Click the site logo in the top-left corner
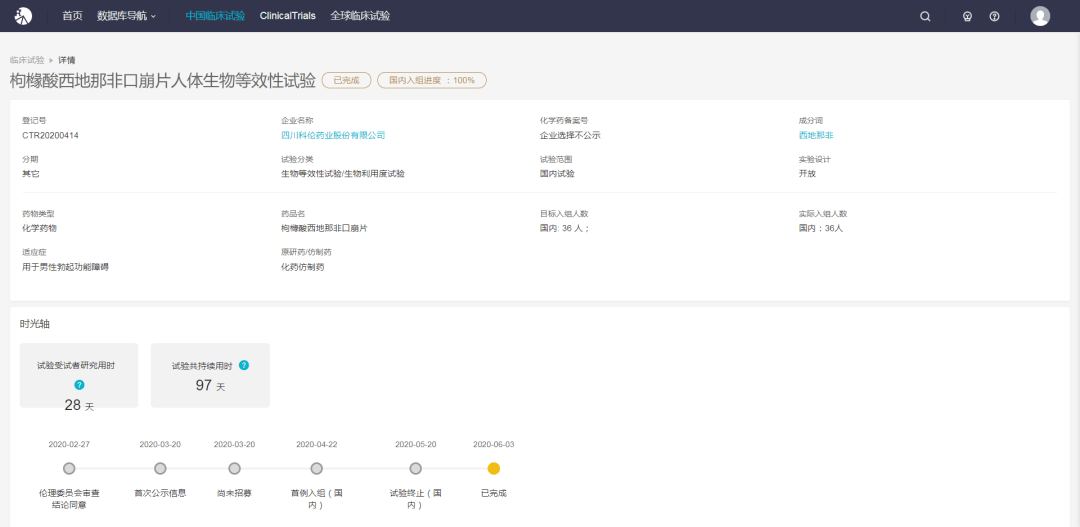This screenshot has height=527, width=1080. tap(23, 16)
